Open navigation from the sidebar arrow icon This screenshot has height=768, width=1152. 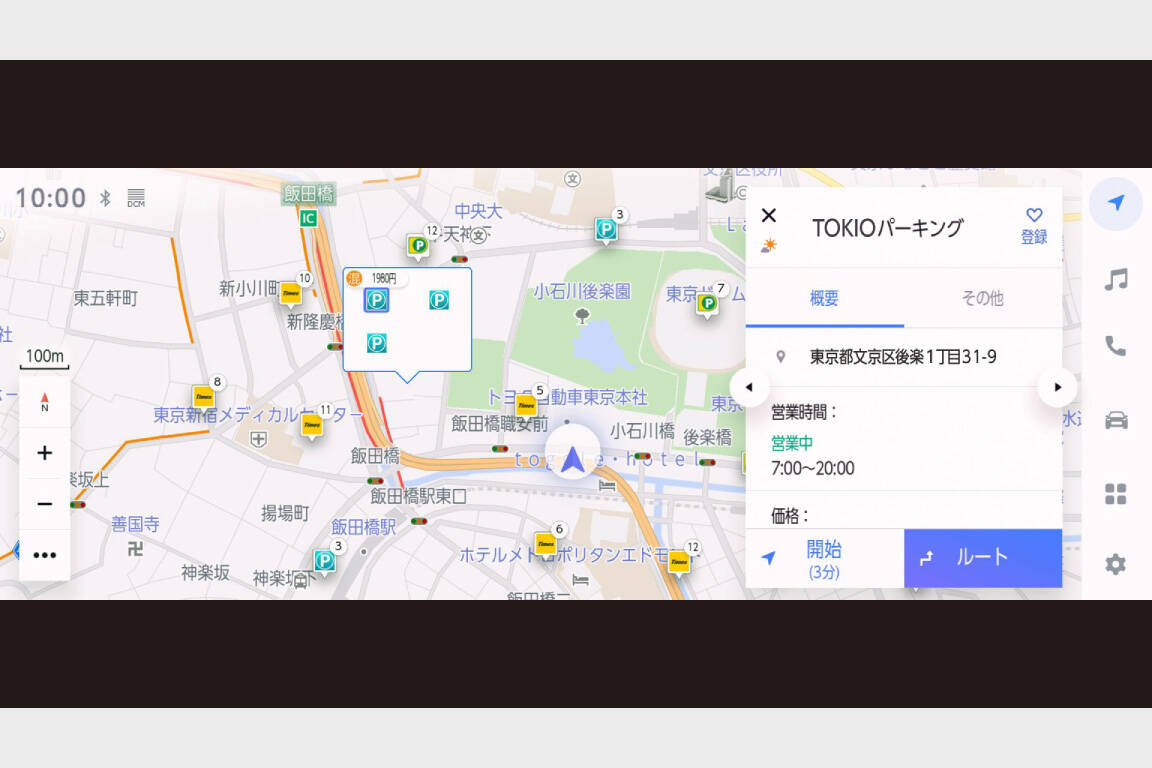tap(1116, 203)
